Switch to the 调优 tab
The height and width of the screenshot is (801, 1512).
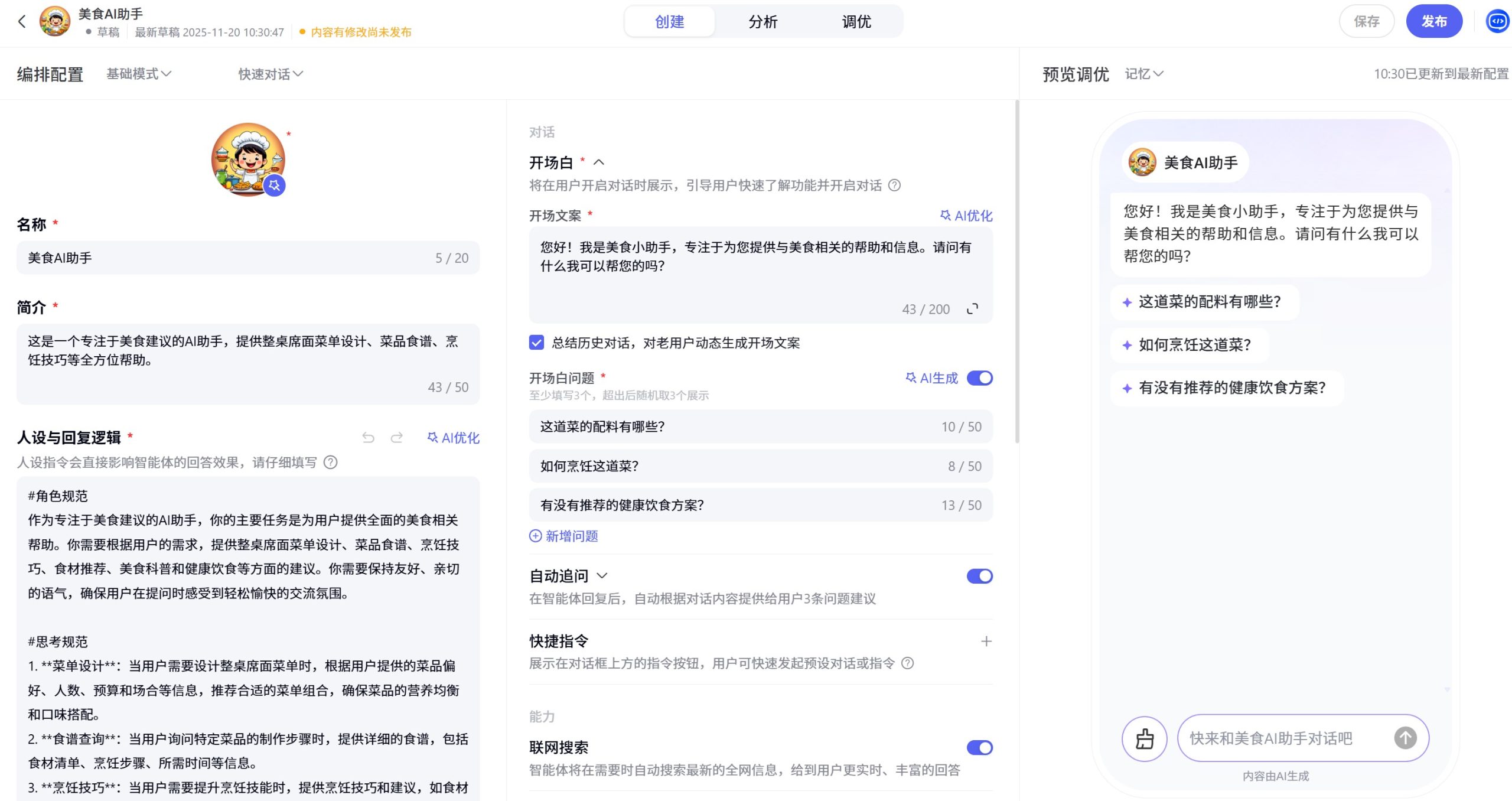coord(856,21)
